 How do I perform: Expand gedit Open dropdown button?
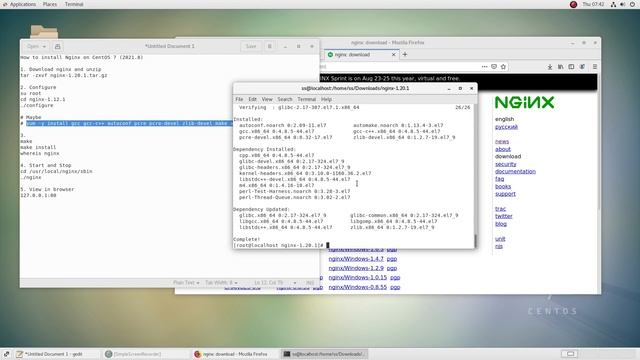[36, 47]
